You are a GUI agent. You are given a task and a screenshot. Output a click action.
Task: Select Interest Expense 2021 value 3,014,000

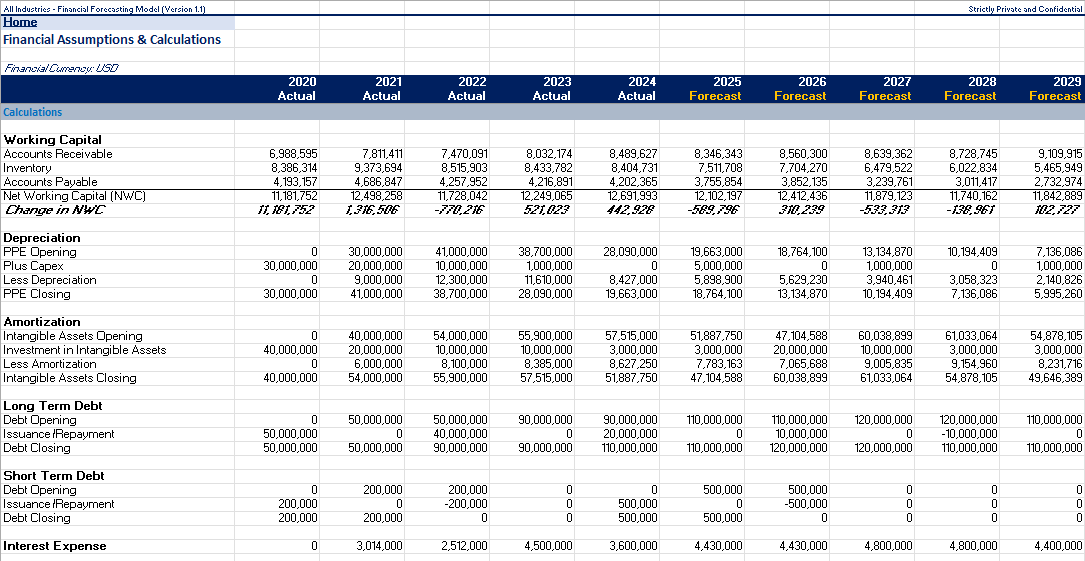coord(379,546)
